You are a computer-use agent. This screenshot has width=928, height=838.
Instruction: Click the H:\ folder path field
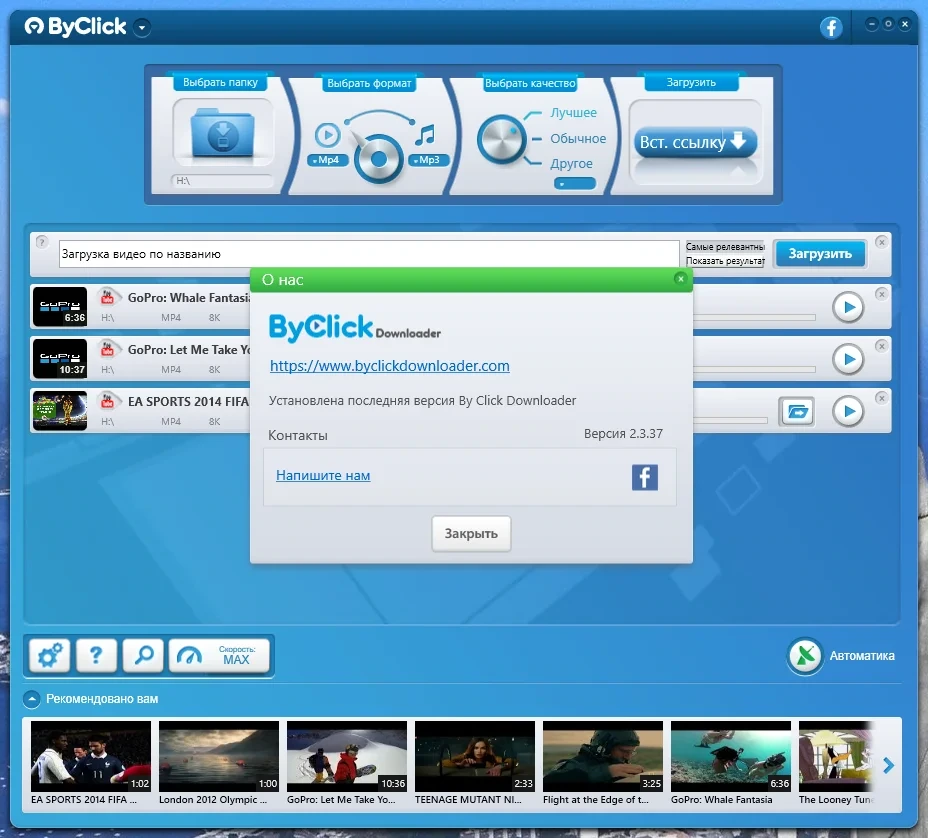coord(223,181)
